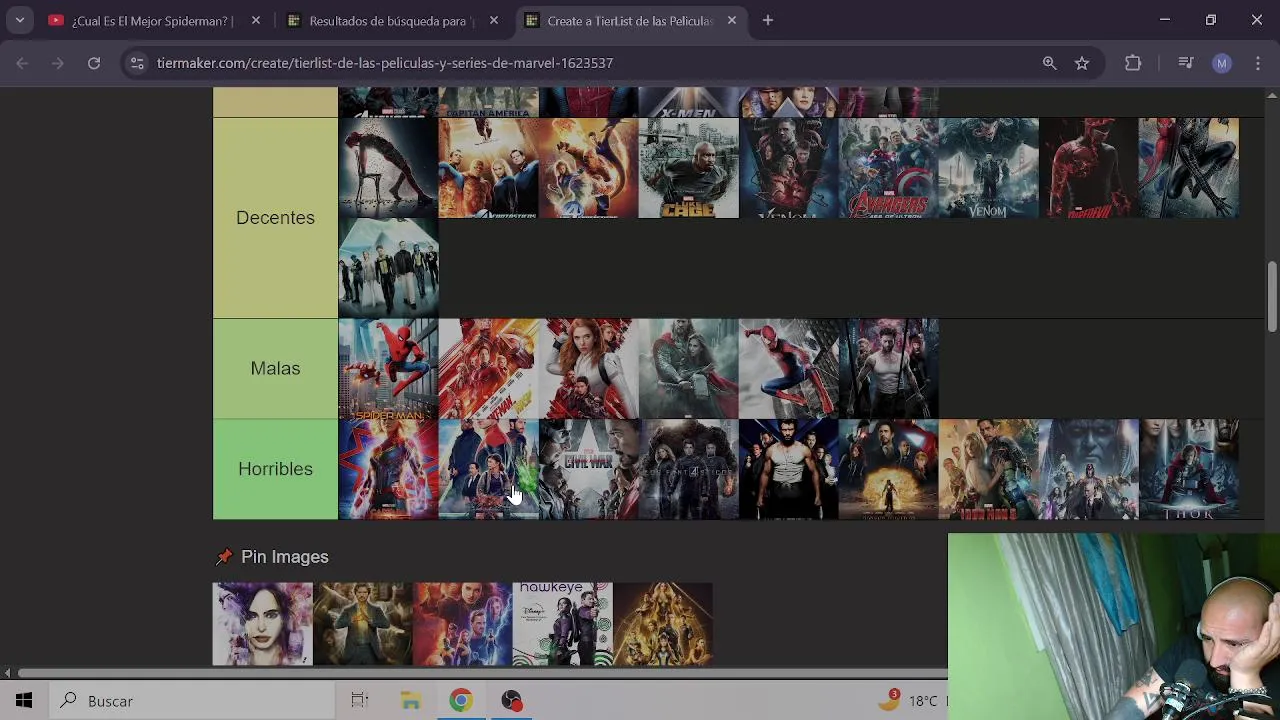This screenshot has height=720, width=1280.
Task: Select the Ant-Man and the Wasp poster
Action: [x=488, y=369]
